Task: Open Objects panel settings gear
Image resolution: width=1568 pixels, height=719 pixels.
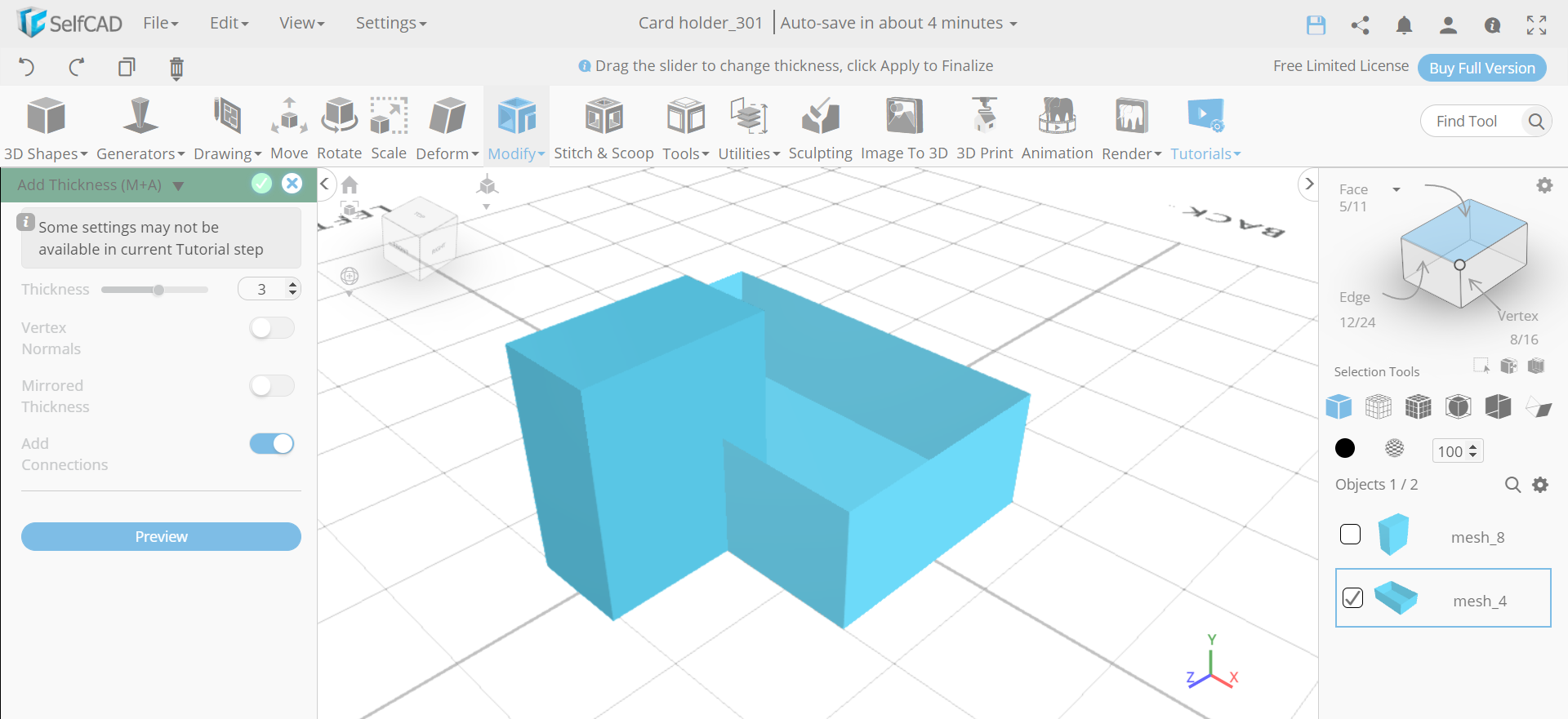Action: point(1540,485)
